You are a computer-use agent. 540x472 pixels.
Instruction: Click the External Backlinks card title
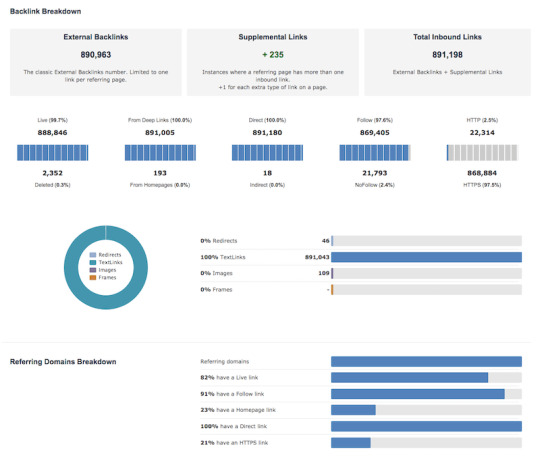click(96, 37)
